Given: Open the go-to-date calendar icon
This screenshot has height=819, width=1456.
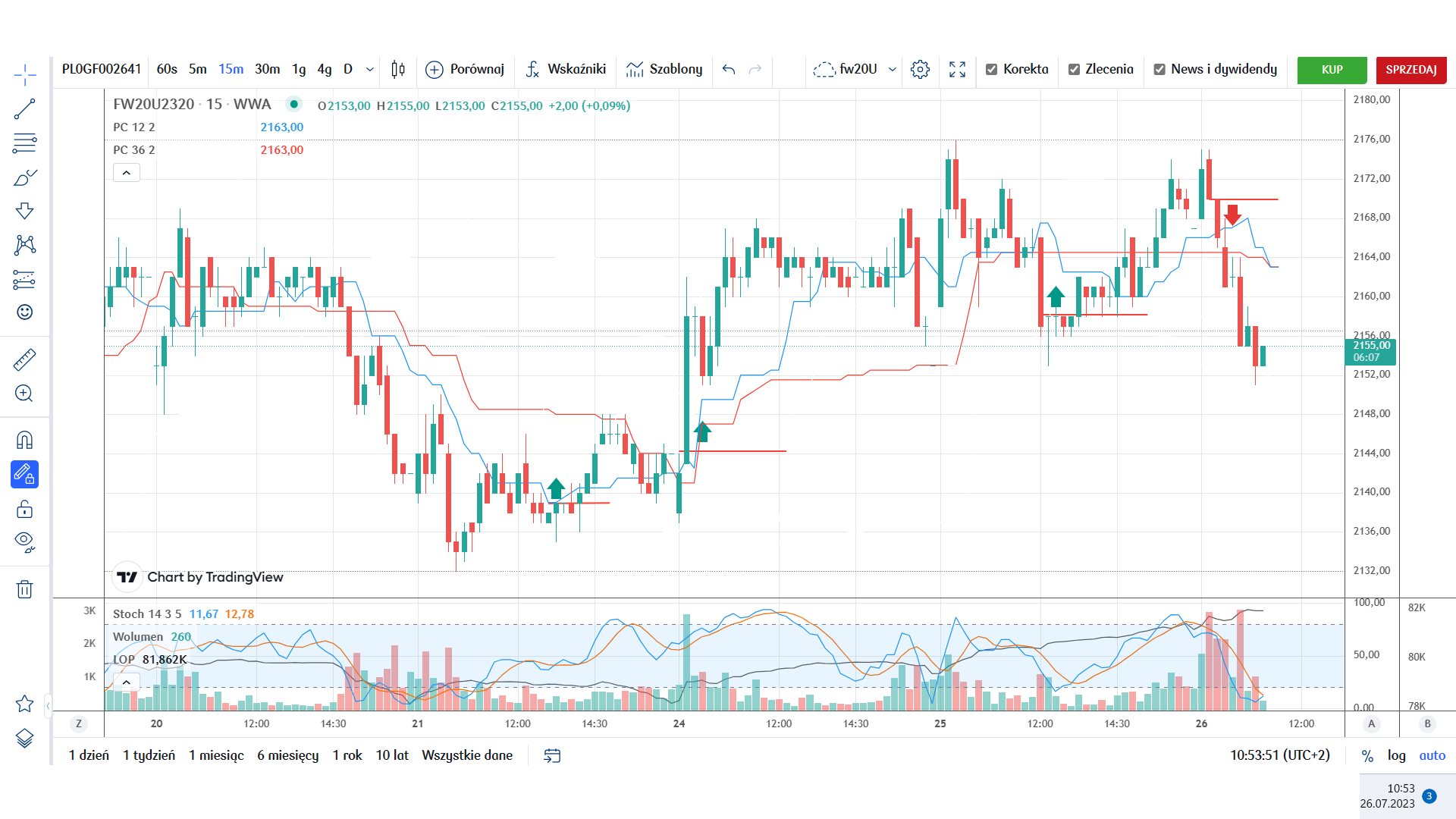Looking at the screenshot, I should click(x=552, y=755).
